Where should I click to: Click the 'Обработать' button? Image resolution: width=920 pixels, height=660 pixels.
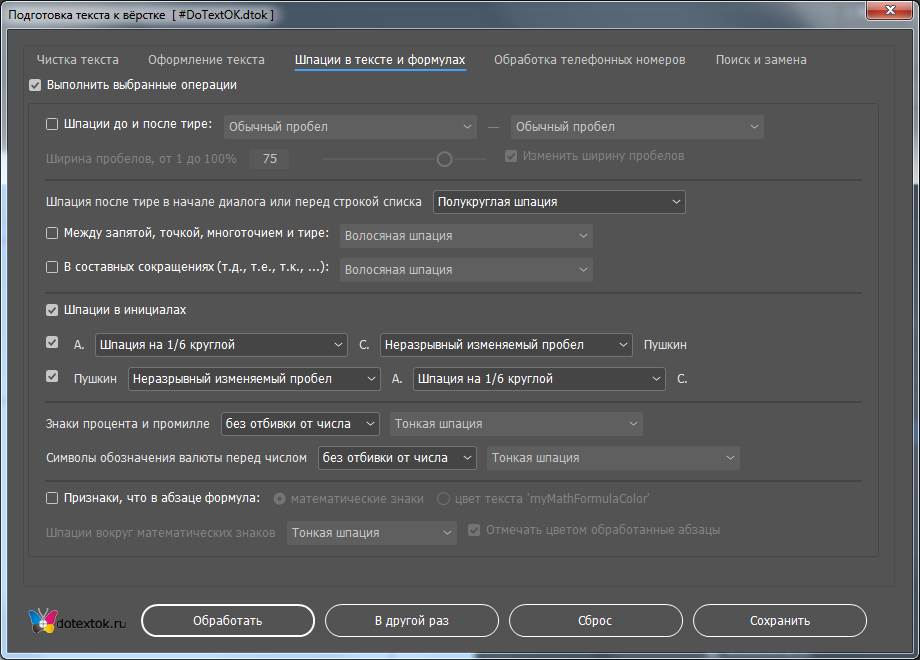coord(228,621)
